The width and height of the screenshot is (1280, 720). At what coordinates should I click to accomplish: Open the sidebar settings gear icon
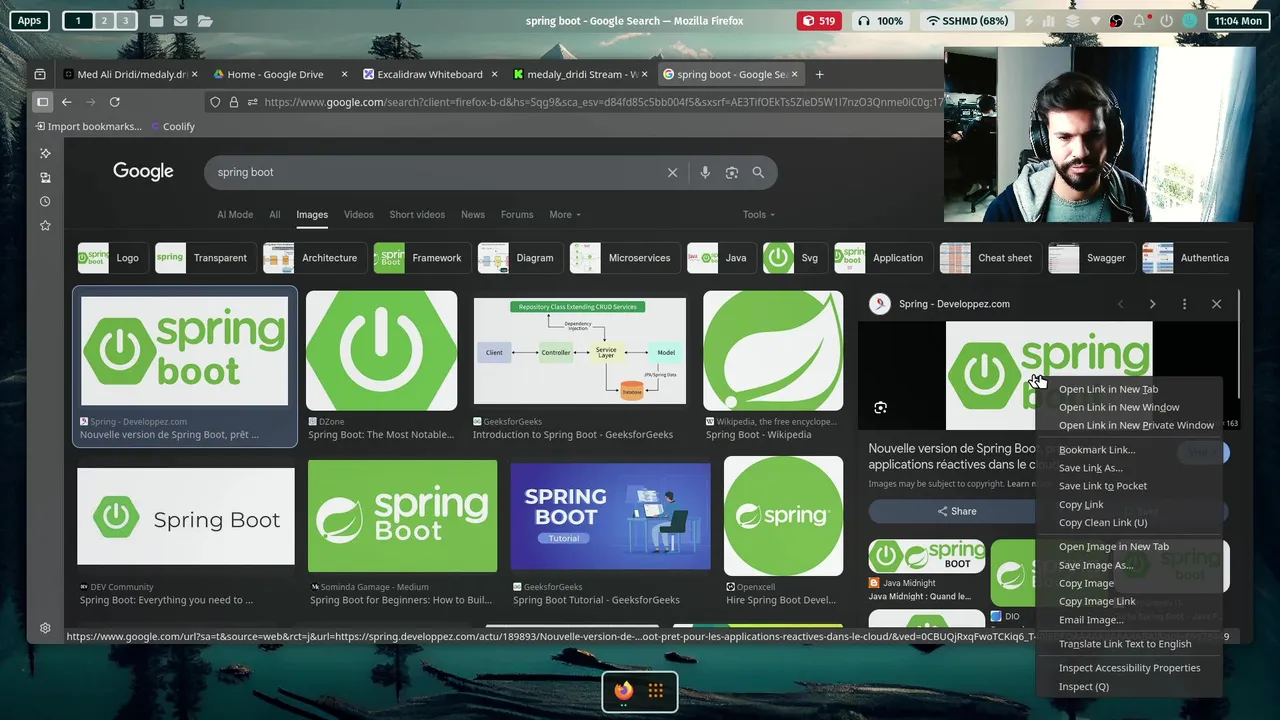[45, 628]
